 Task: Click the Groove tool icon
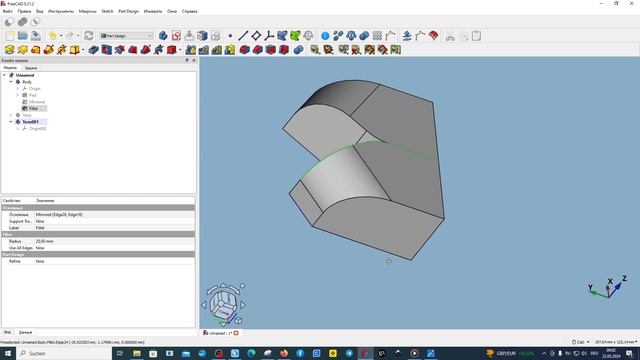pos(120,50)
